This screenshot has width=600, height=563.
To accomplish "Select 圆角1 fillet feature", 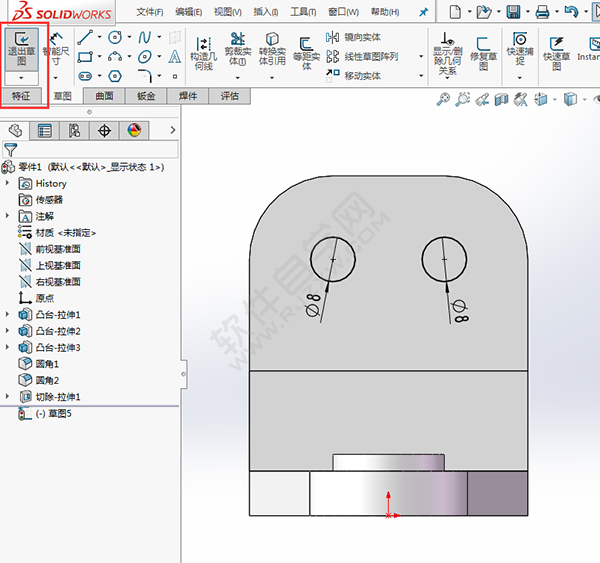I will tap(39, 364).
